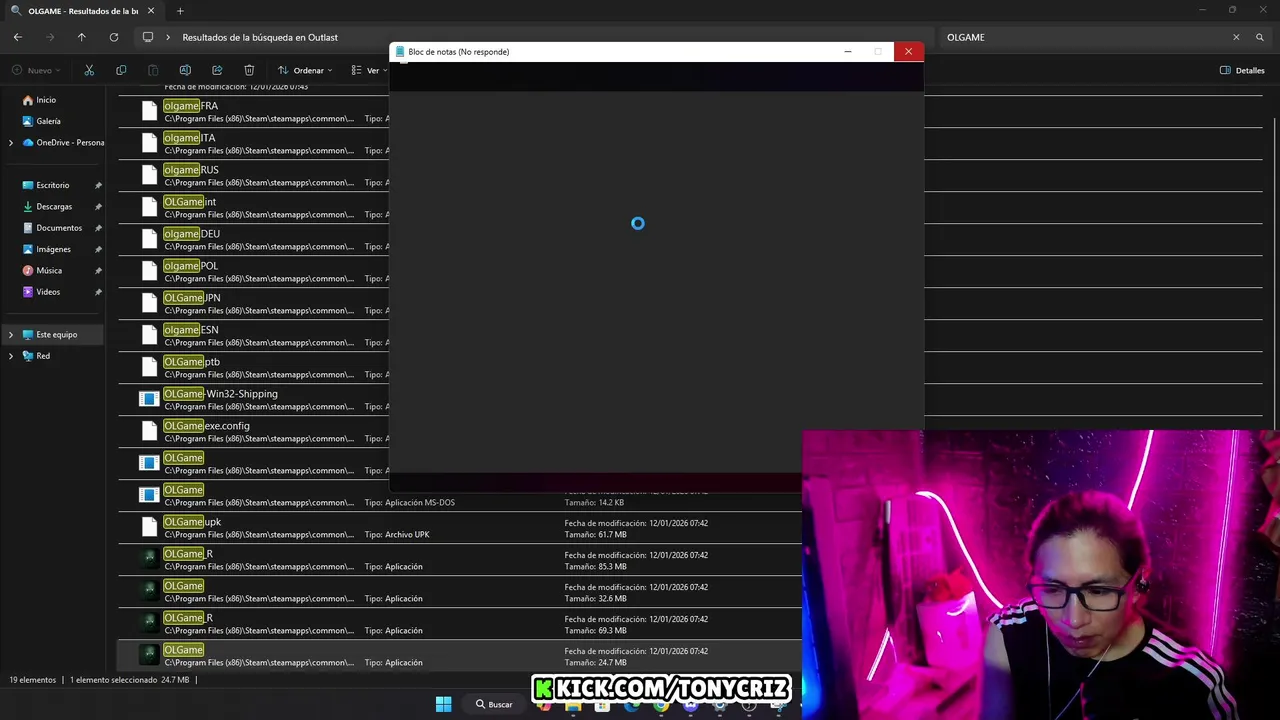Open the Ordenar sort dropdown
This screenshot has width=1280, height=720.
pos(305,70)
